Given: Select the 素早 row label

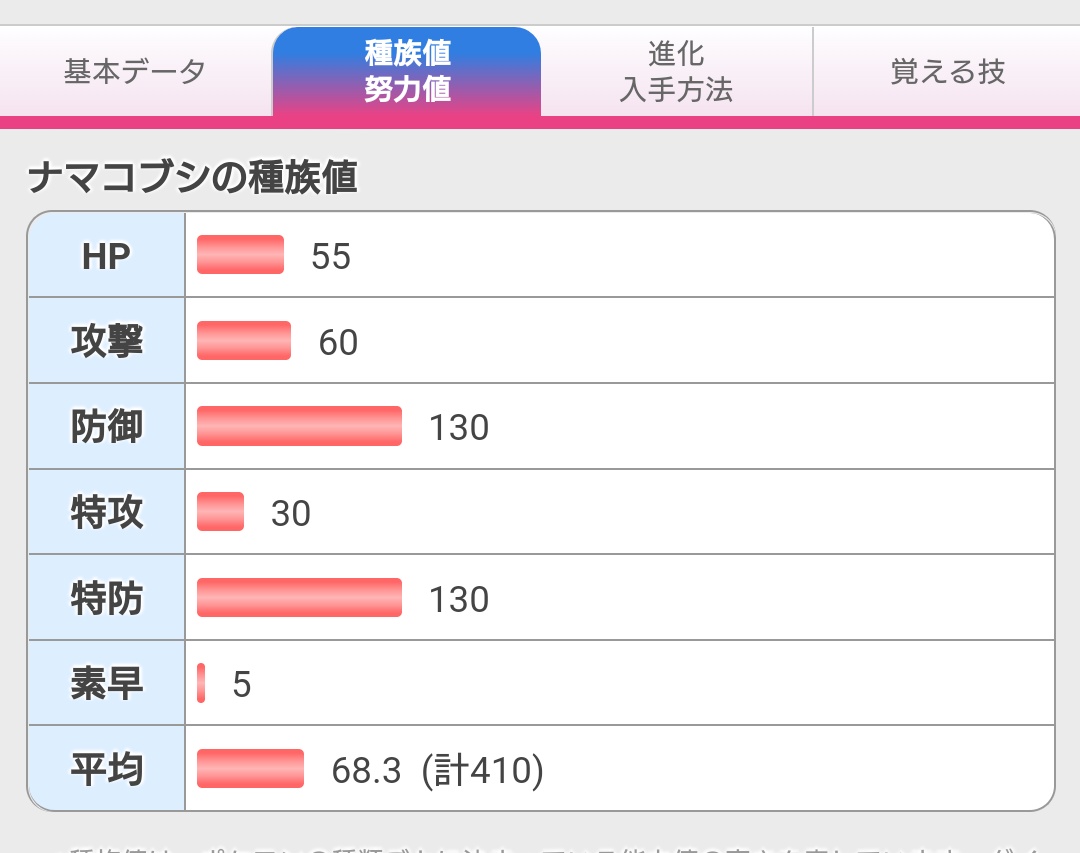Looking at the screenshot, I should [106, 684].
